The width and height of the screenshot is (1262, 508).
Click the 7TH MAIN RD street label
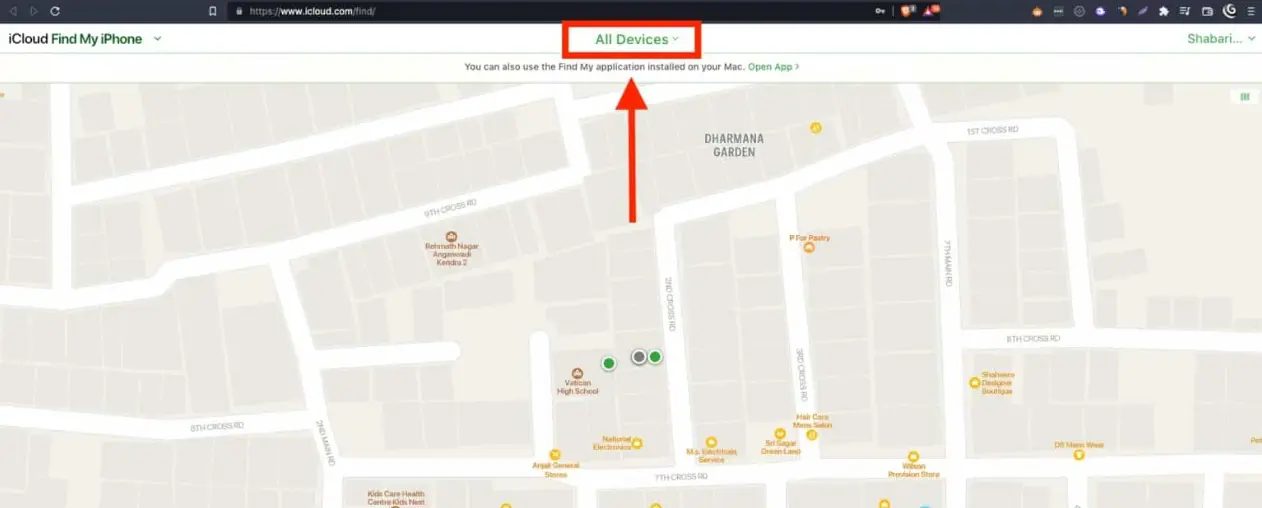coord(945,264)
